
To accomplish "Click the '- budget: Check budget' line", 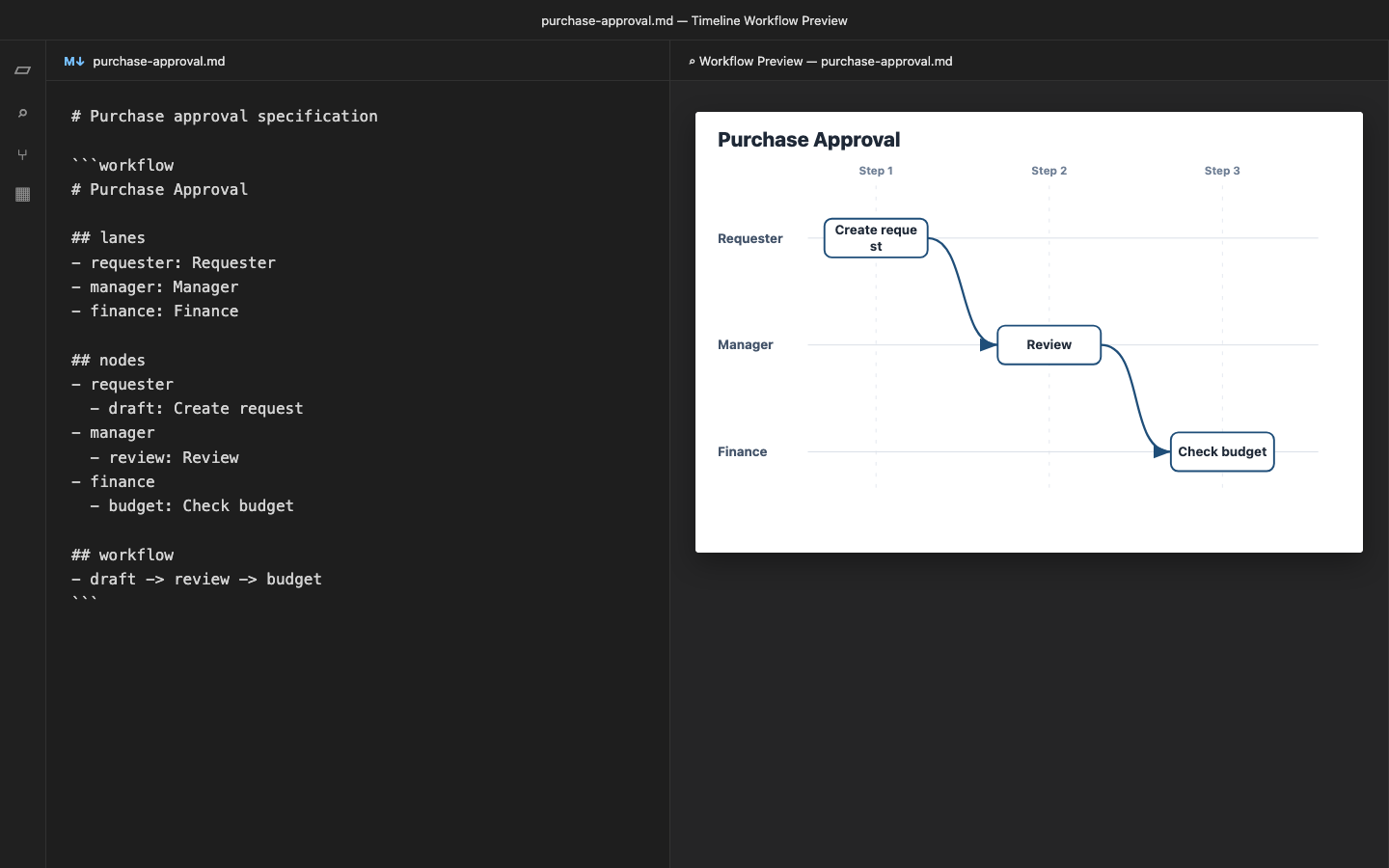I will [192, 505].
